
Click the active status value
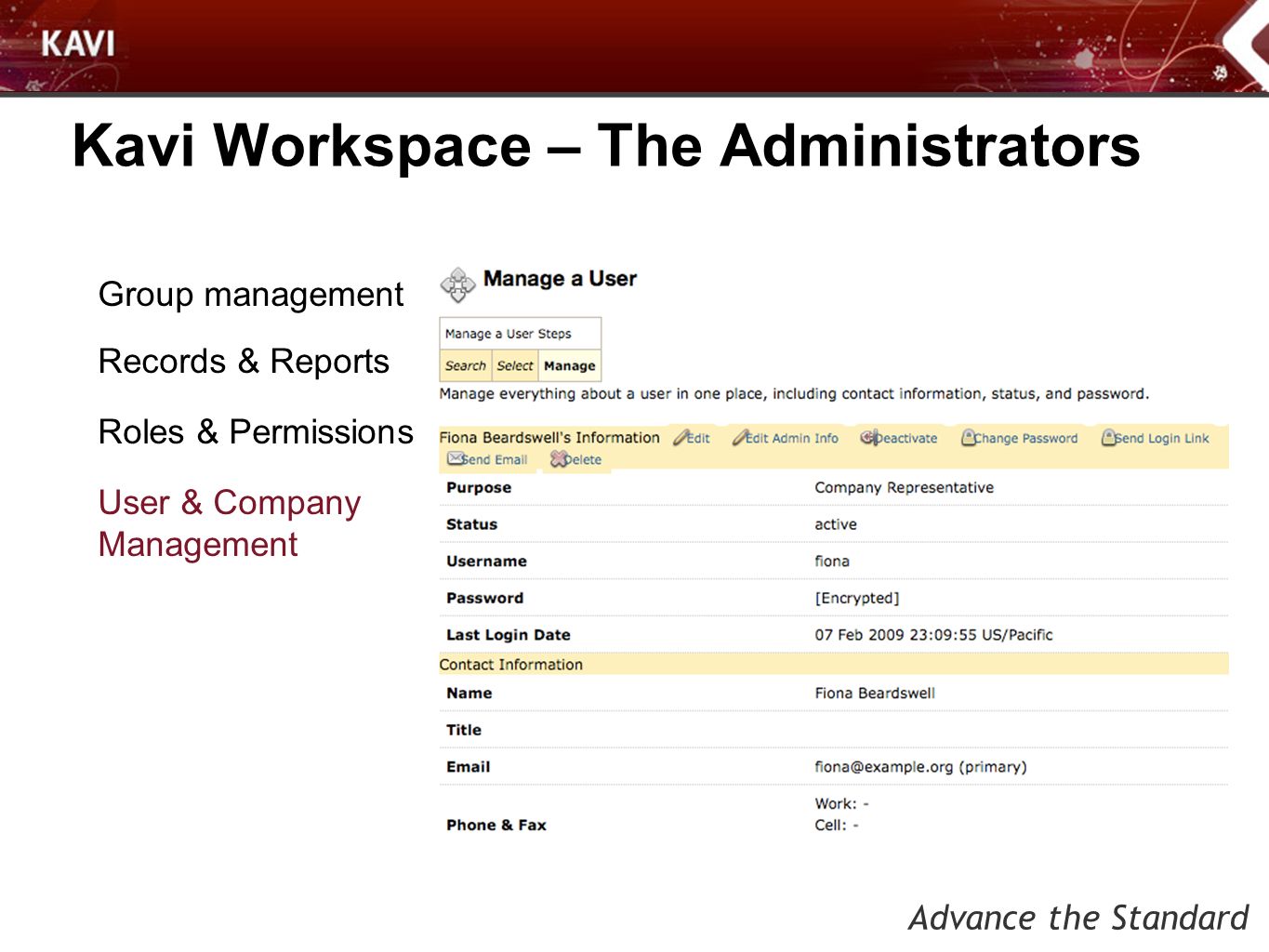coord(836,524)
